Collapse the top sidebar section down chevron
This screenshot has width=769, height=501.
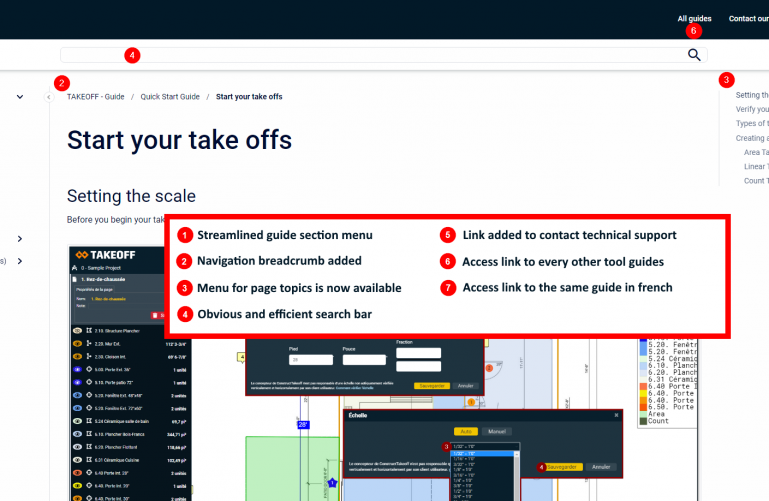click(20, 97)
